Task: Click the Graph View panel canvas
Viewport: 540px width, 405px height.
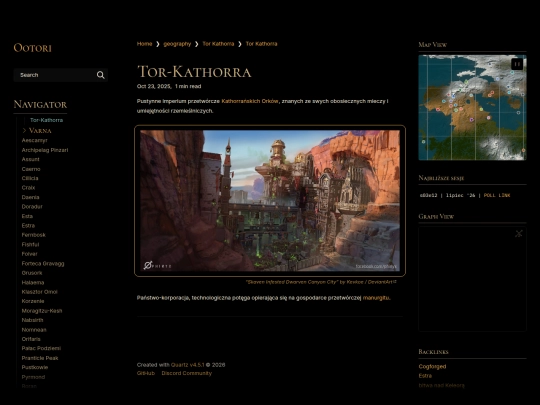Action: (x=472, y=279)
